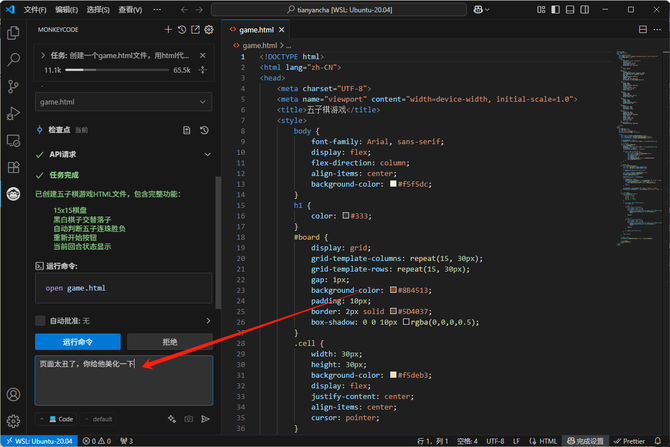
Task: Open MonkeyCode task history
Action: (182, 30)
